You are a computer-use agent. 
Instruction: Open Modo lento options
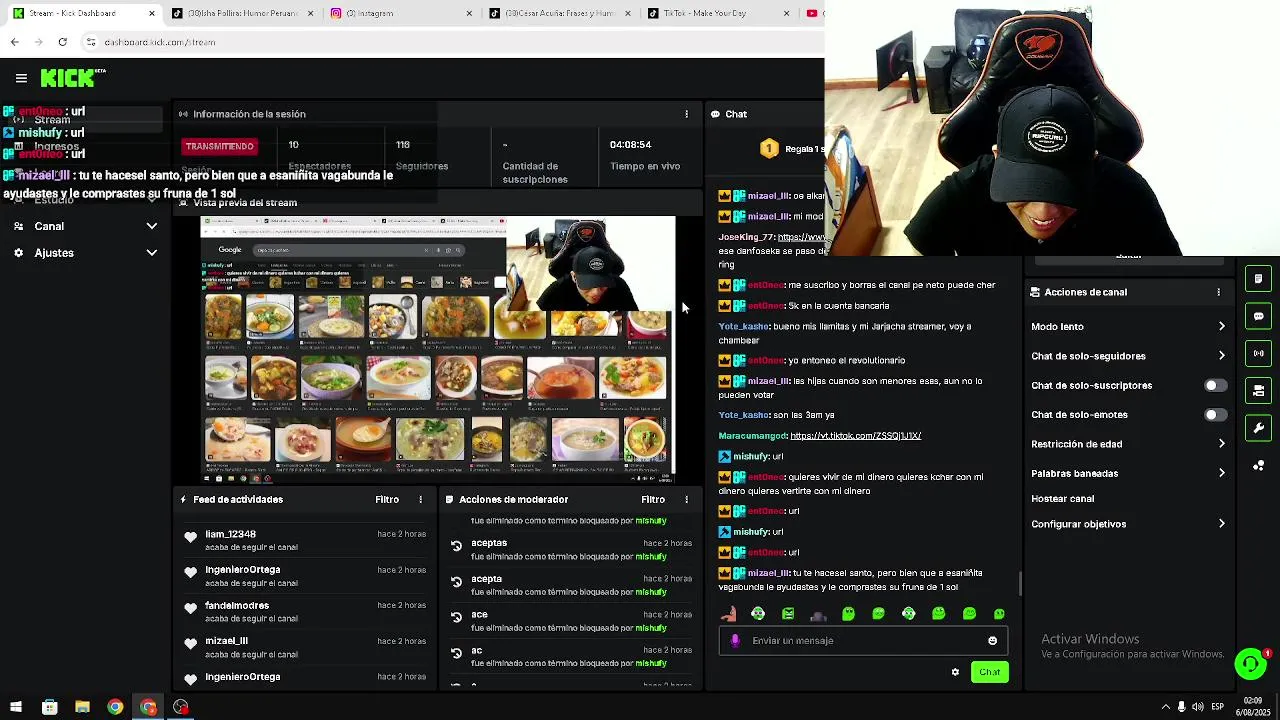[1128, 327]
